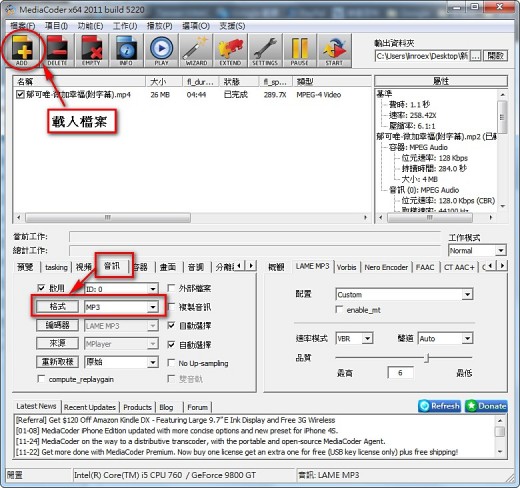
Task: Switch to the Vorbis encoder tab
Action: (347, 267)
